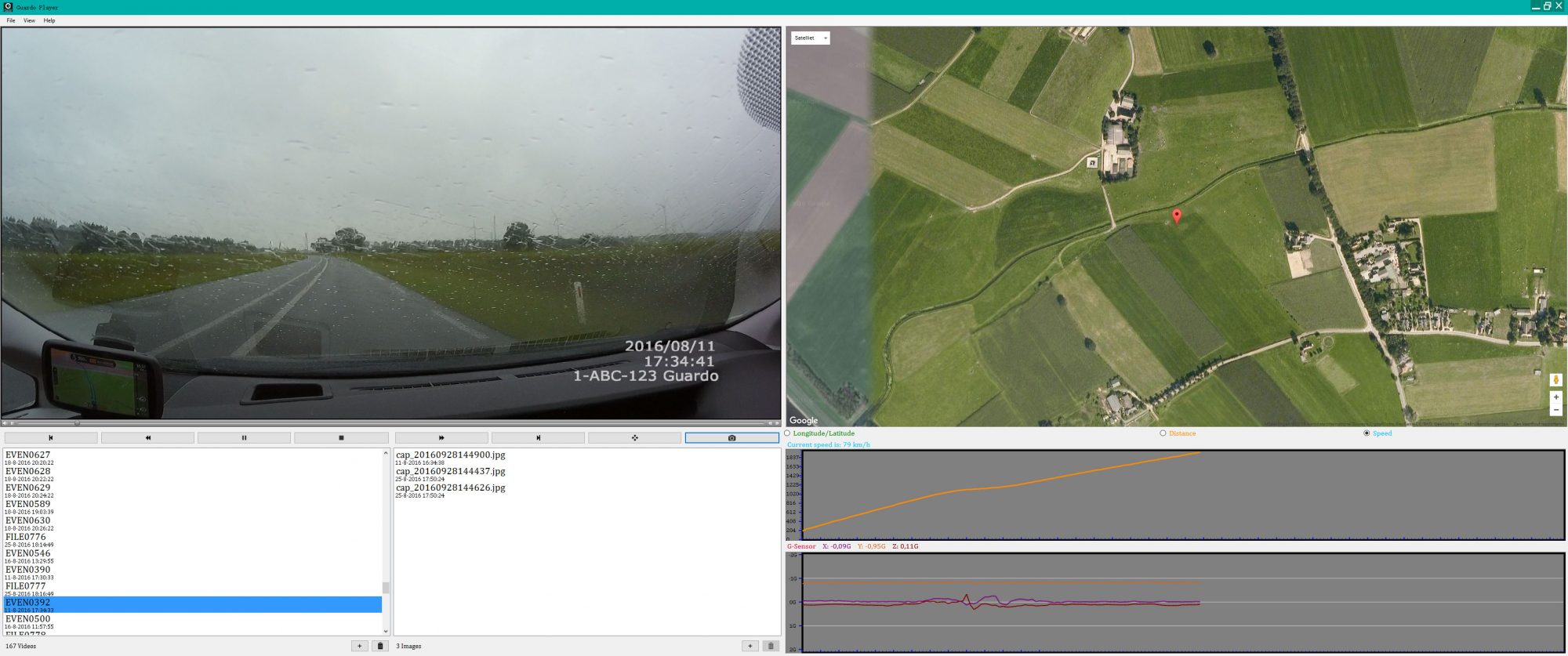The width and height of the screenshot is (1568, 656).
Task: Jump to previous video button
Action: pos(51,438)
